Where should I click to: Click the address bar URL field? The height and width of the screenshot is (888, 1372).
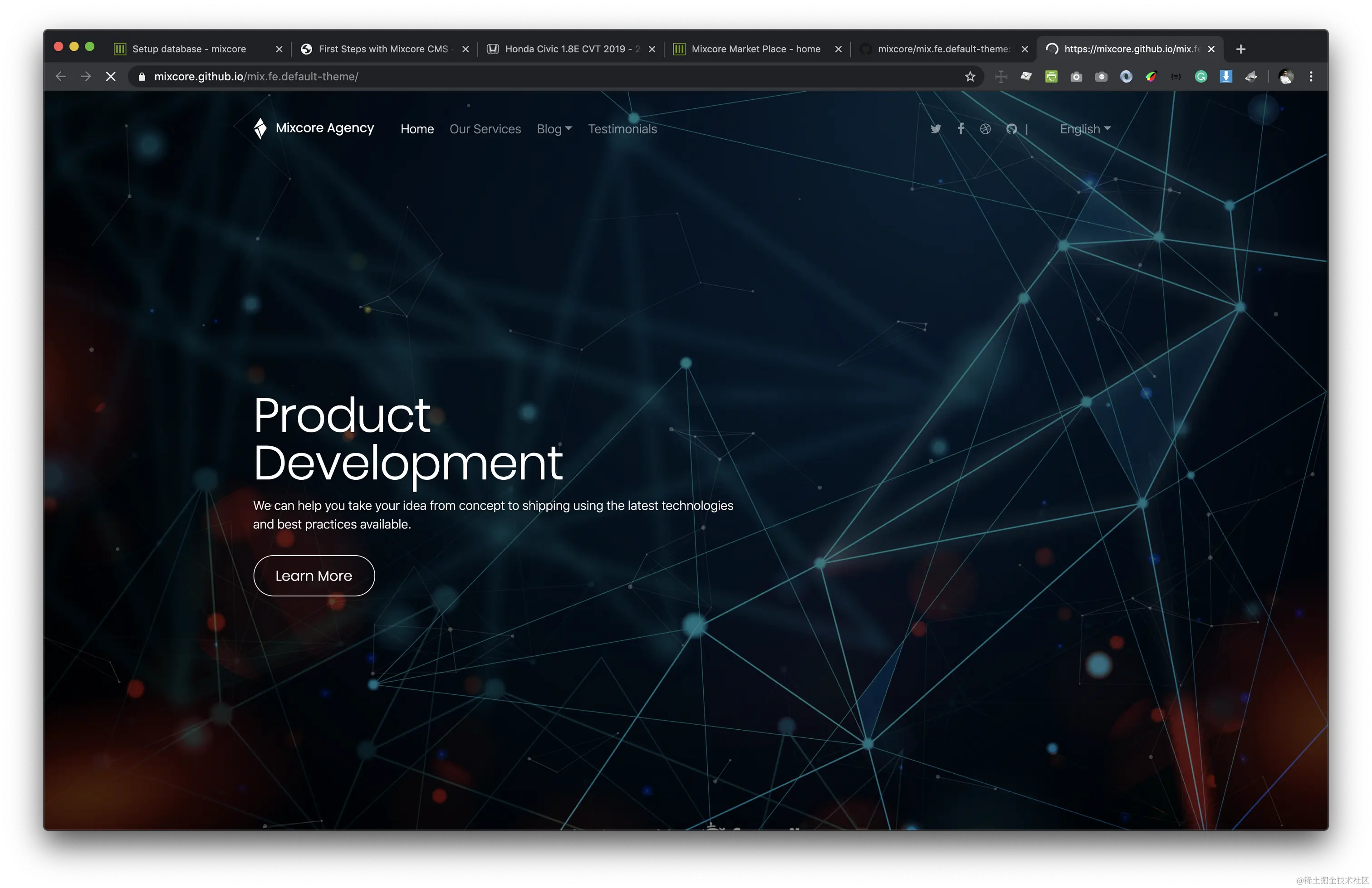[x=519, y=77]
